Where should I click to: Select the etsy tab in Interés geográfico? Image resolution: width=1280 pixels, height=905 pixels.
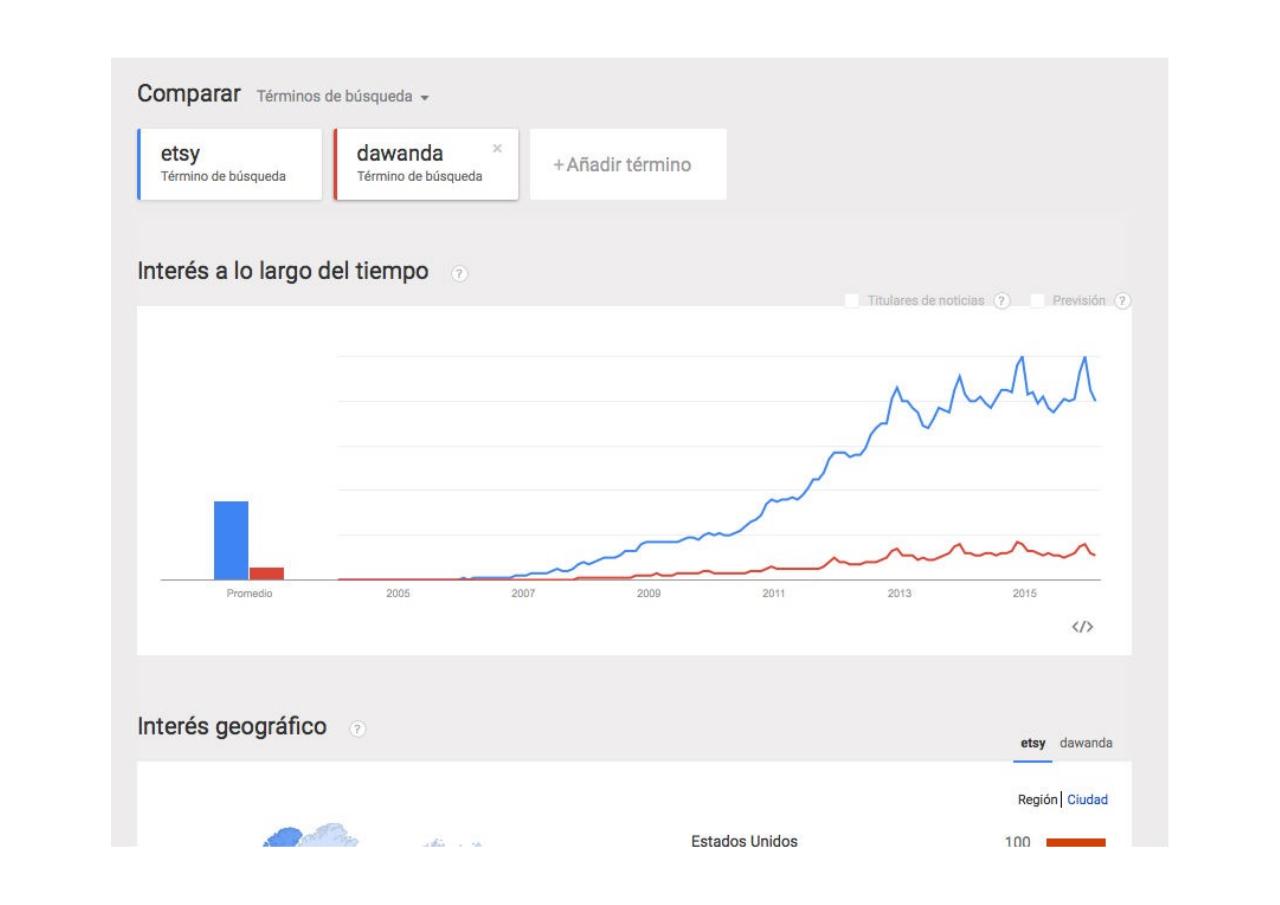pyautogui.click(x=1032, y=743)
